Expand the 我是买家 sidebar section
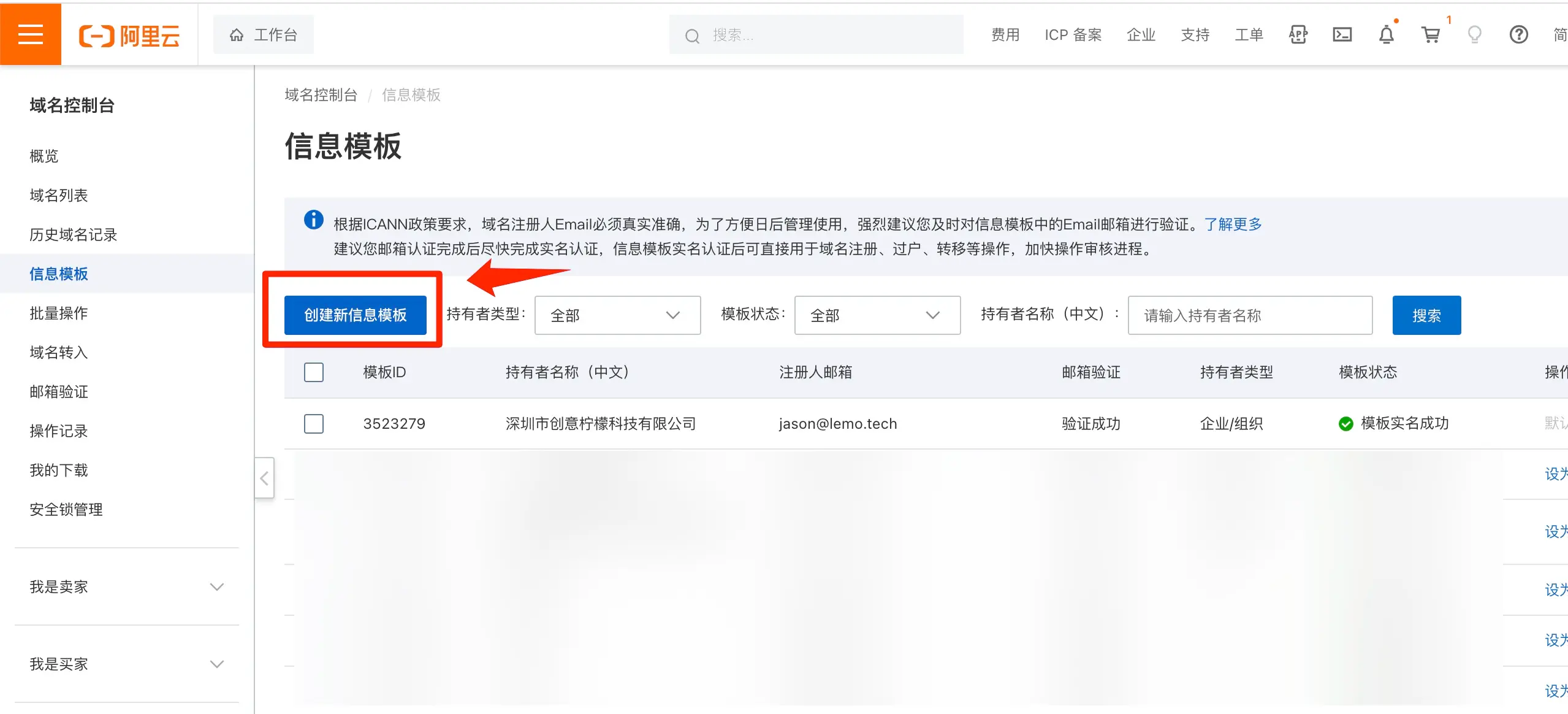This screenshot has height=714, width=1568. point(126,664)
